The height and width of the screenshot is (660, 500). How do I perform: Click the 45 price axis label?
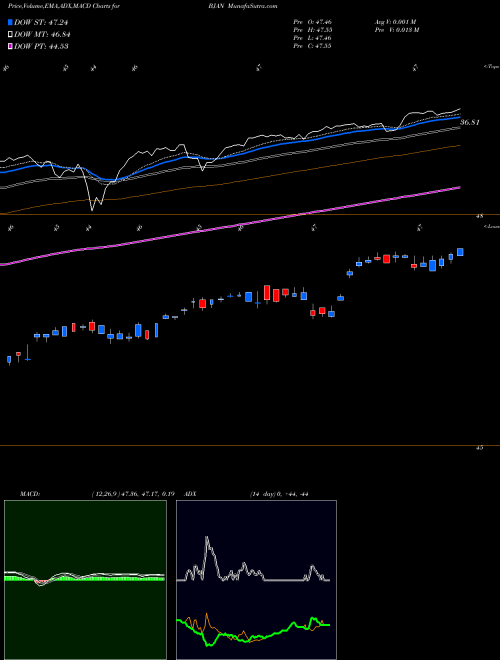pyautogui.click(x=479, y=448)
